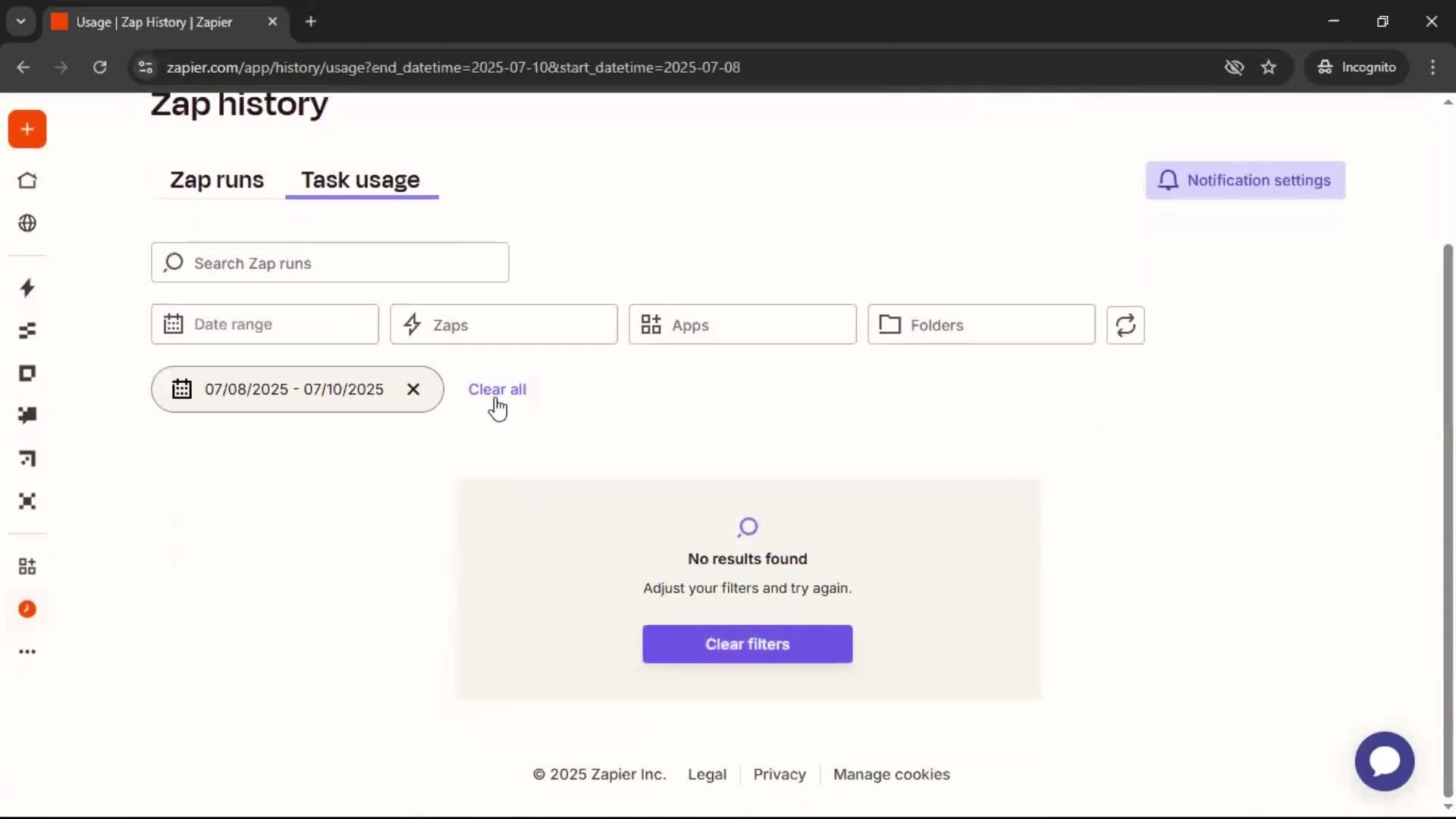Click calendar icon in the date filter chip

point(182,389)
